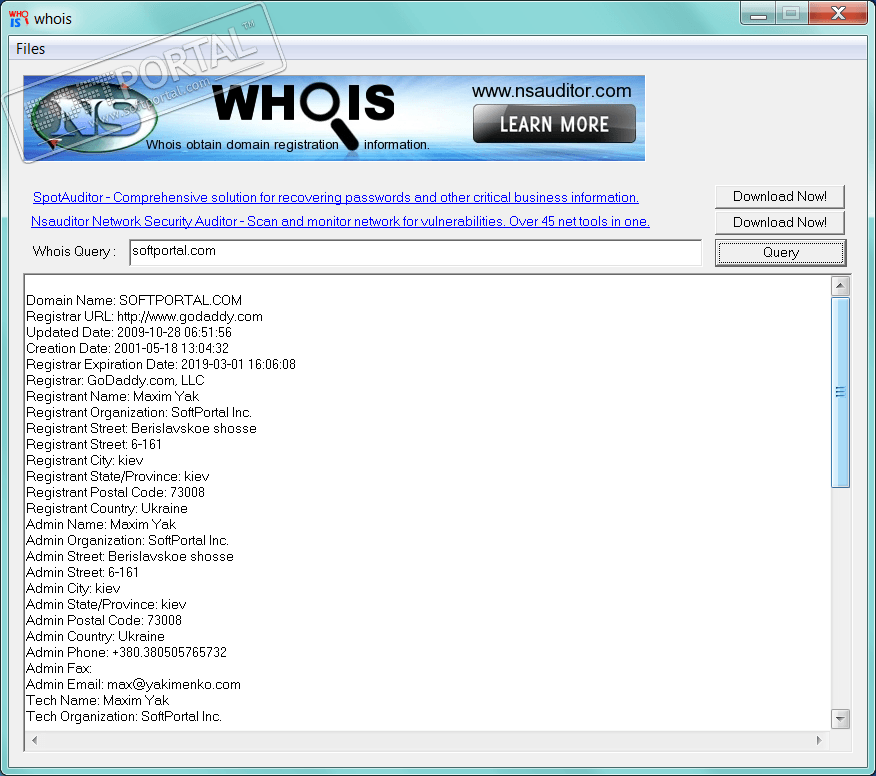The width and height of the screenshot is (876, 776).
Task: Click 'Registrar: GoDaddy.com, LLC' line
Action: (x=115, y=380)
